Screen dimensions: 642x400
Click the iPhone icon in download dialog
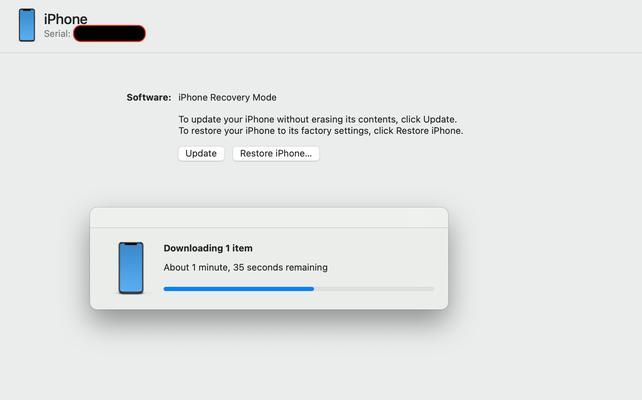131,268
